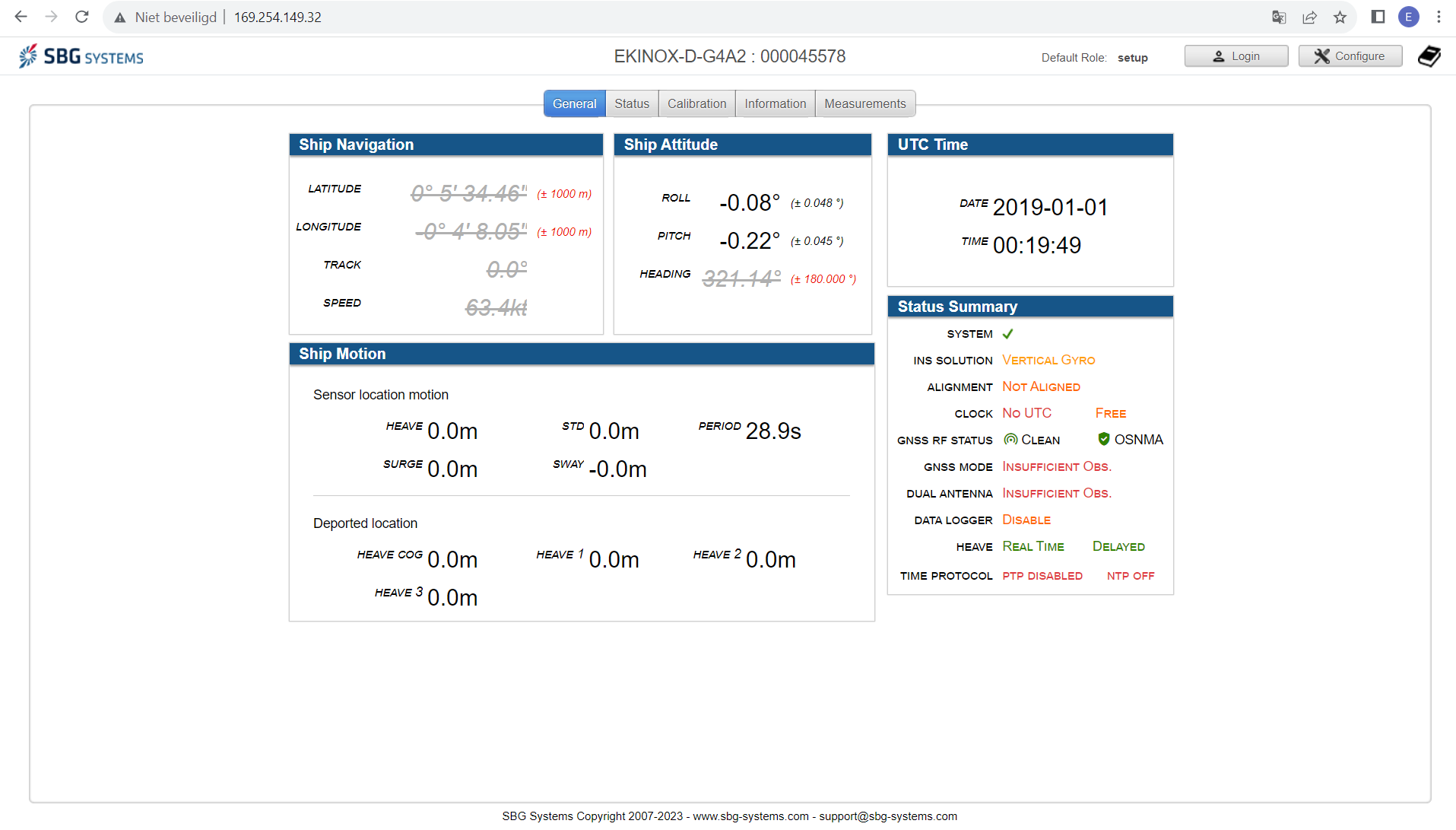Open the documentation book icon
Viewport: 1456px width, 830px height.
click(x=1429, y=56)
